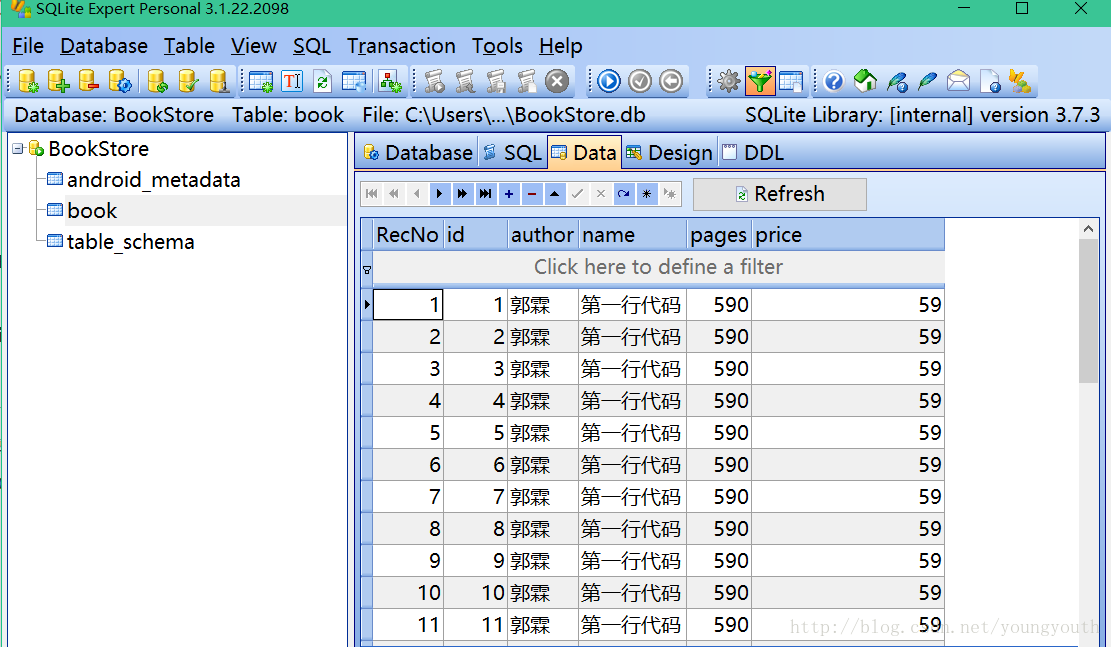Viewport: 1111px width, 647px height.
Task: Insert a record with the plus button
Action: click(509, 193)
